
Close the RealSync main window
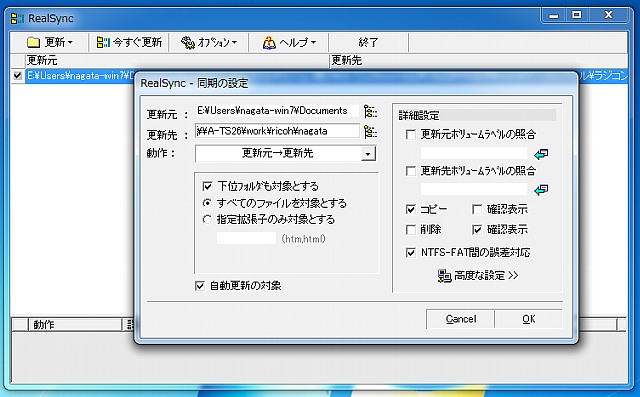[608, 16]
